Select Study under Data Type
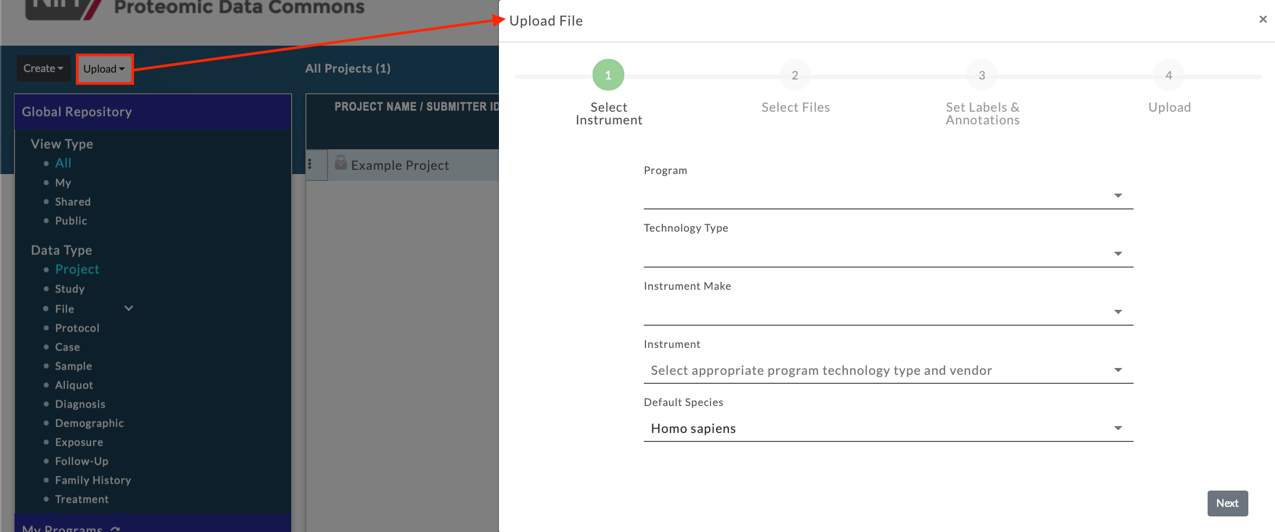The image size is (1275, 532). pos(70,289)
